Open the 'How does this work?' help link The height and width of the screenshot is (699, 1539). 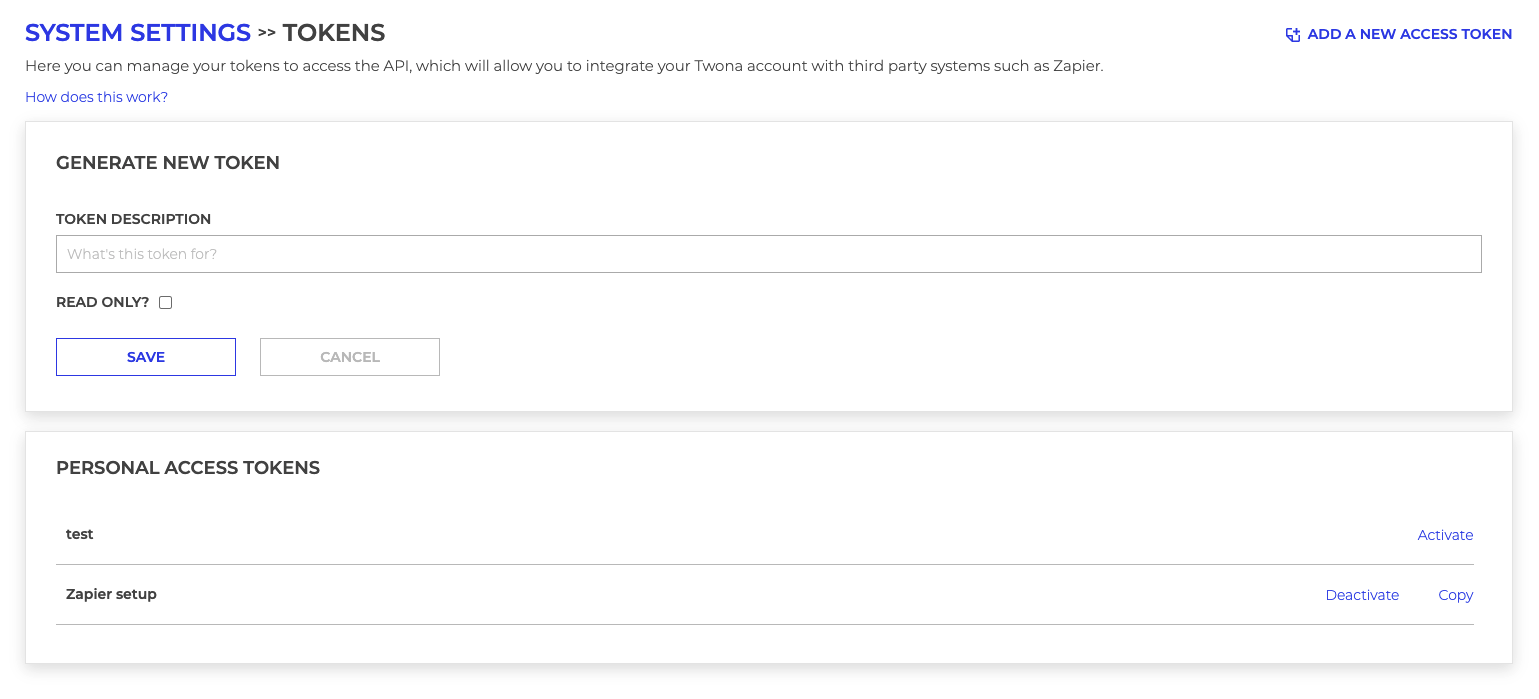(96, 97)
